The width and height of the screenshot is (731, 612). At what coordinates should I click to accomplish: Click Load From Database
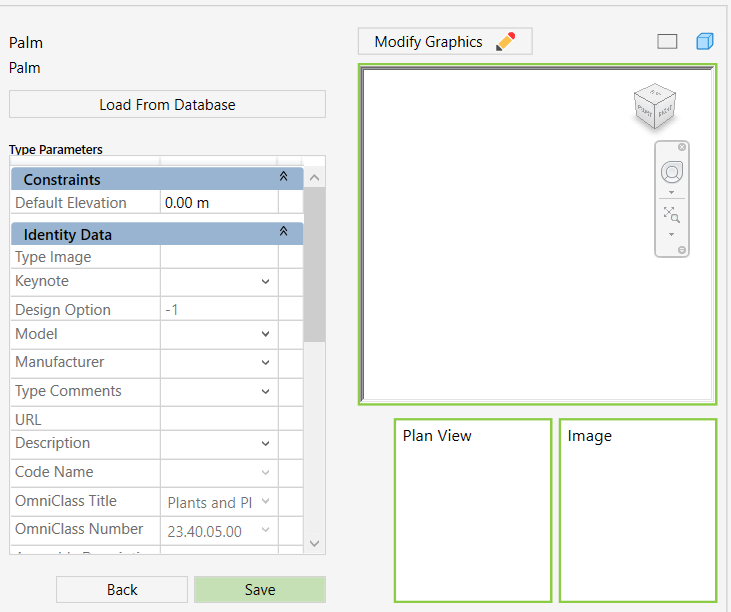[167, 104]
